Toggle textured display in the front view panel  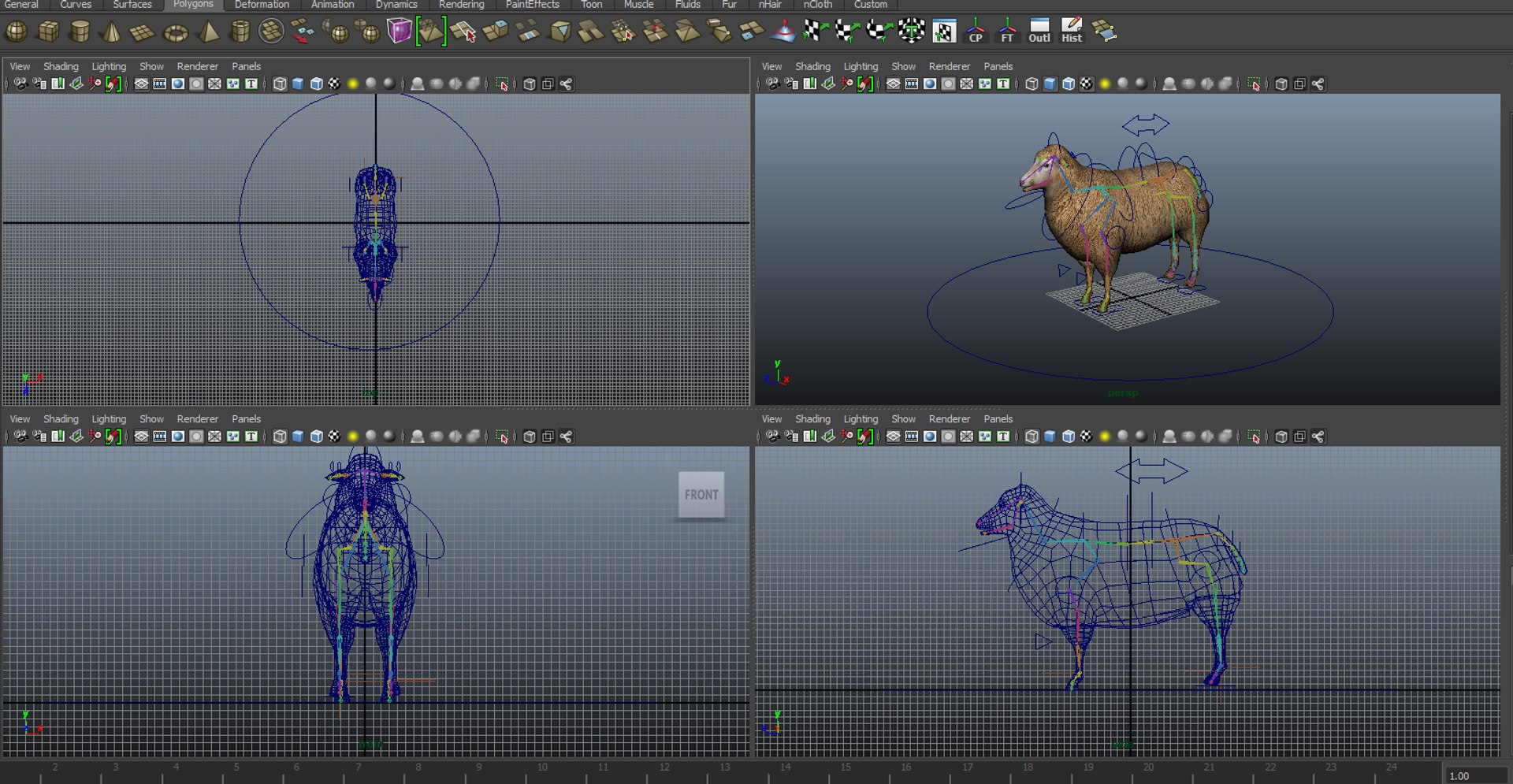(x=334, y=437)
